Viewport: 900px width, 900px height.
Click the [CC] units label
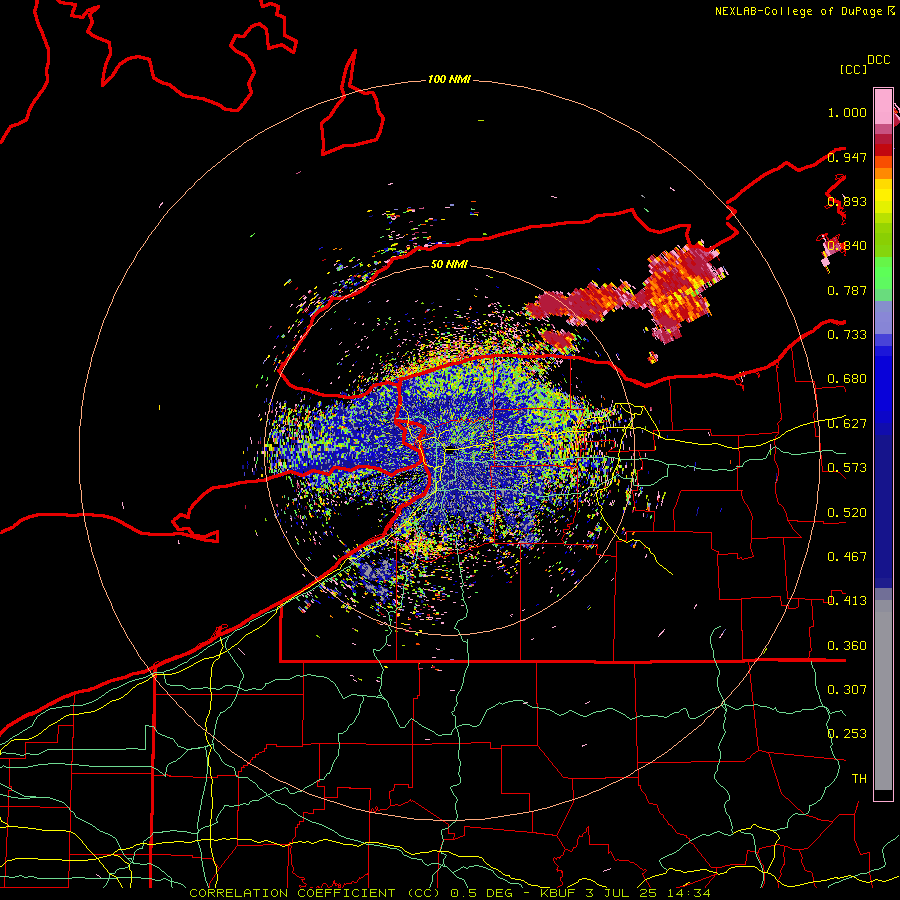point(853,69)
